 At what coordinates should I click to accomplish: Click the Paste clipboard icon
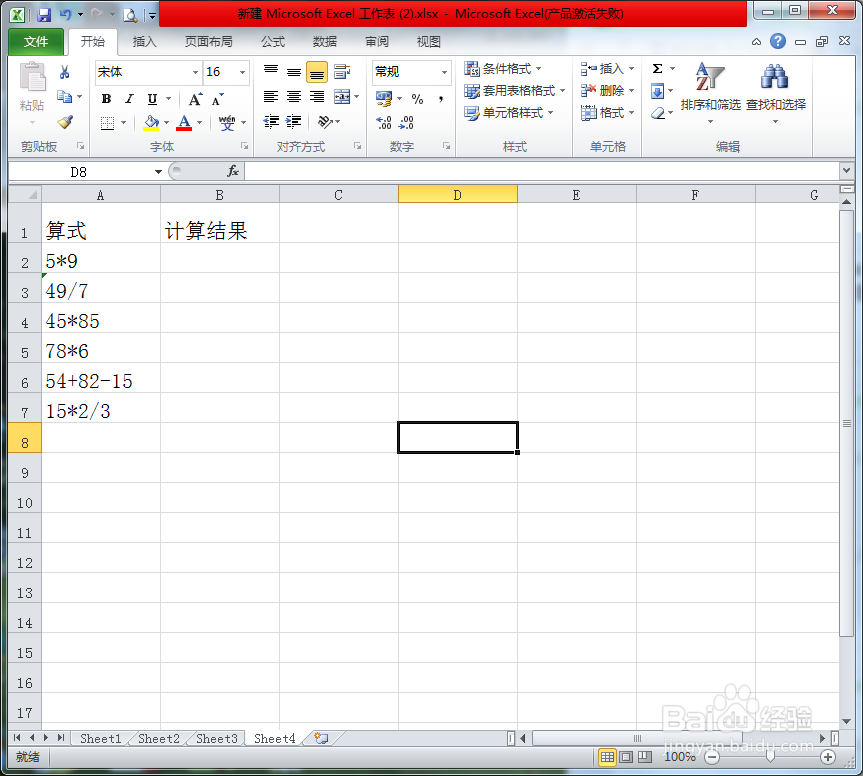tap(32, 78)
